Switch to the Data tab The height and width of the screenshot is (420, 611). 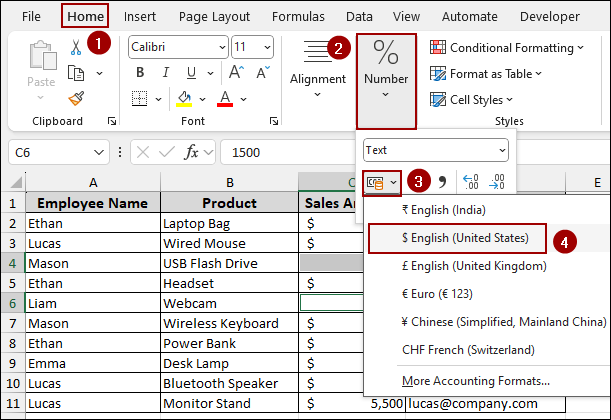click(359, 16)
